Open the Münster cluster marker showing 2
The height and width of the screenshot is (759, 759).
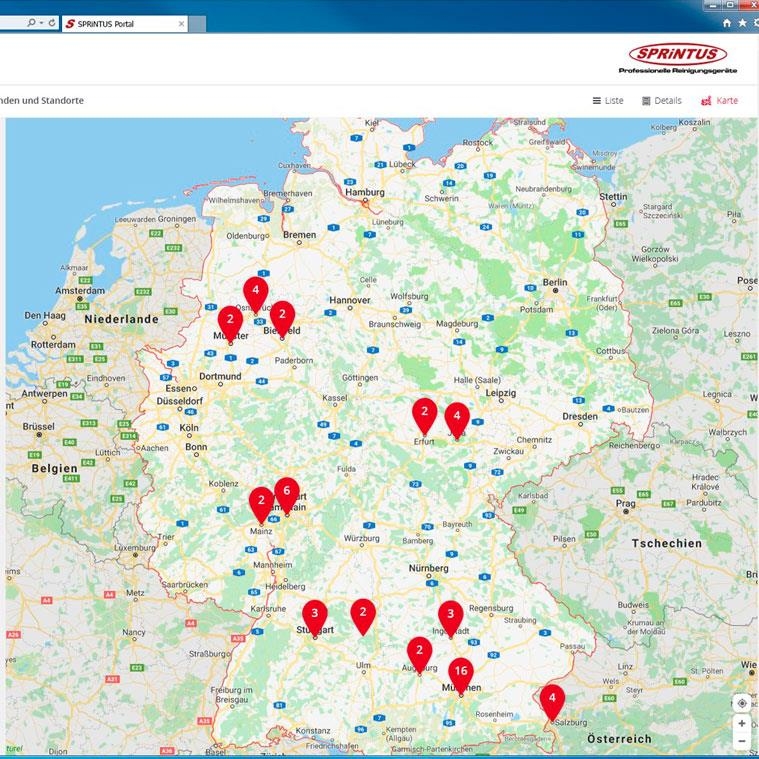tap(230, 321)
